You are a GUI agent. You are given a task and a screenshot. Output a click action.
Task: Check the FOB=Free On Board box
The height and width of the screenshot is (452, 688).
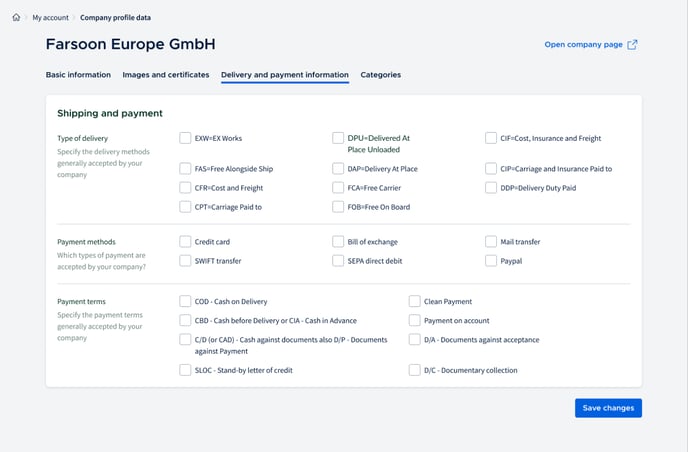click(338, 207)
